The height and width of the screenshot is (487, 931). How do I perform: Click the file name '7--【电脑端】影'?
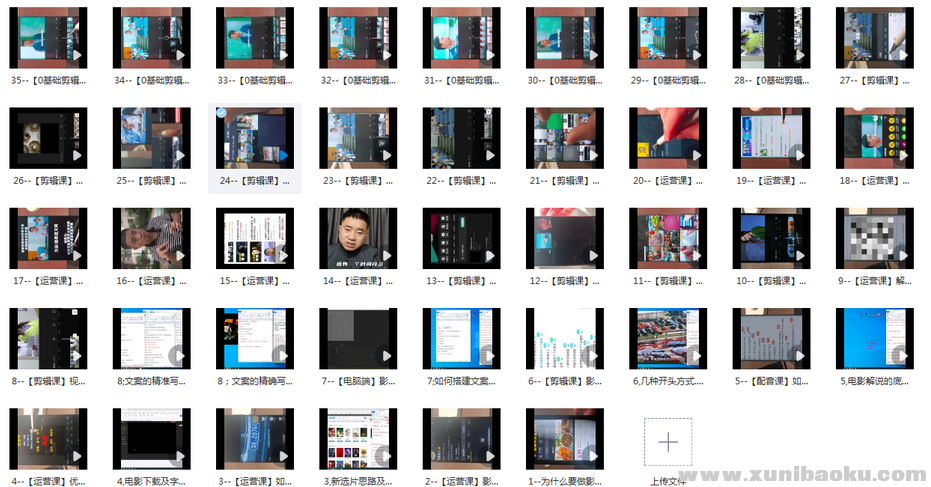(357, 381)
